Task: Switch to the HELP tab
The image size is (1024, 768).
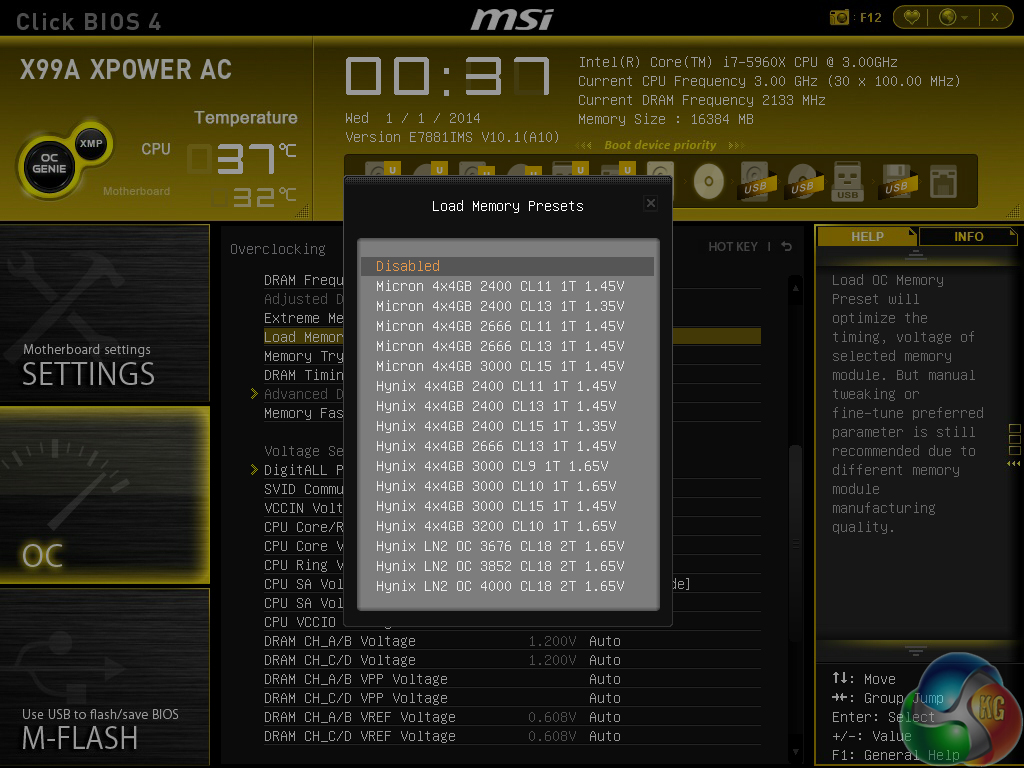Action: (867, 236)
